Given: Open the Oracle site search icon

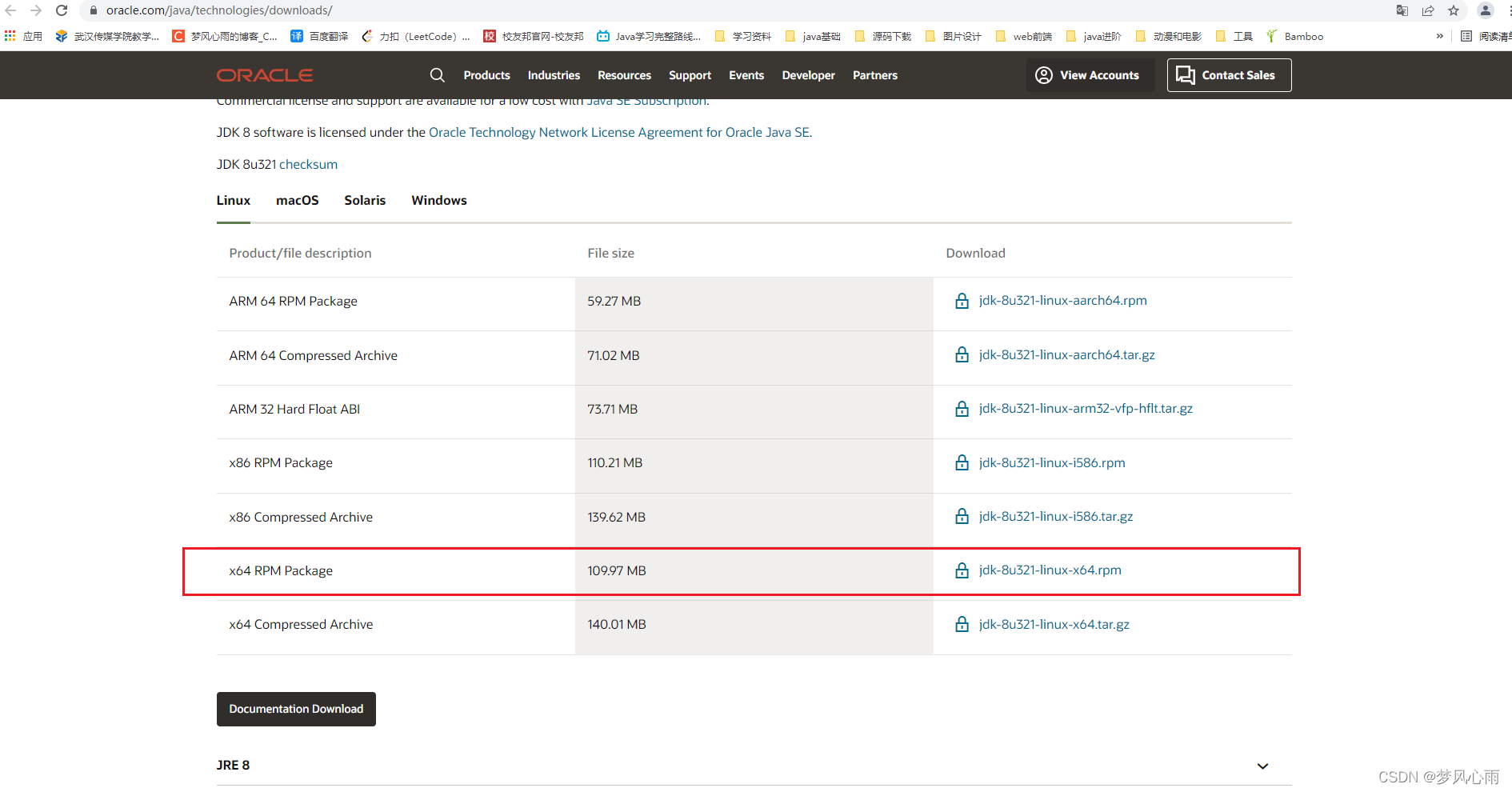Looking at the screenshot, I should (437, 75).
